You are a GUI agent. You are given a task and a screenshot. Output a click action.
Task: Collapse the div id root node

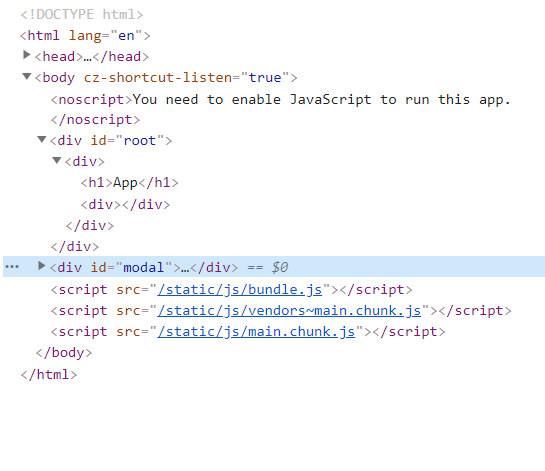pyautogui.click(x=42, y=139)
